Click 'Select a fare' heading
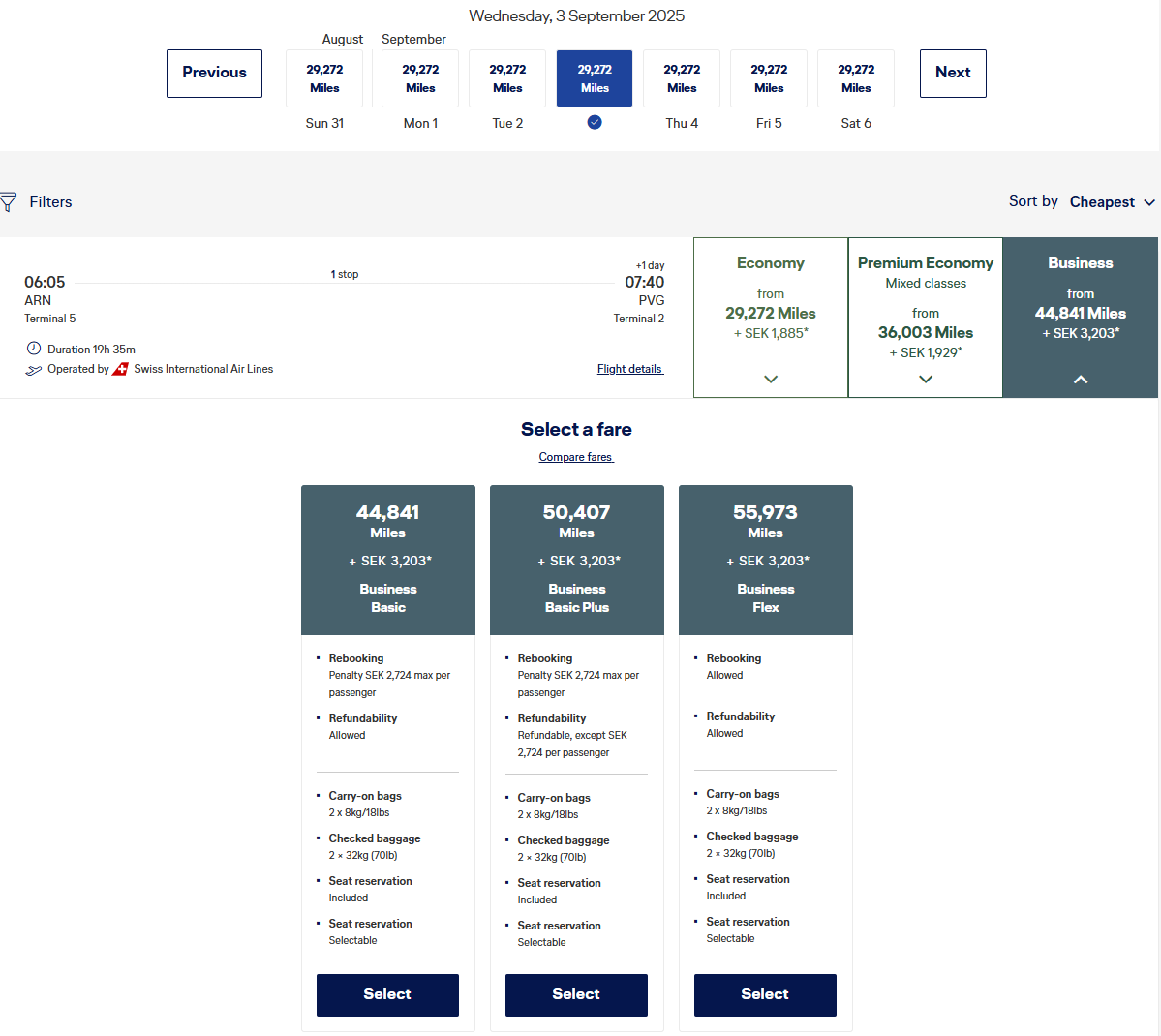The width and height of the screenshot is (1161, 1036). (577, 430)
